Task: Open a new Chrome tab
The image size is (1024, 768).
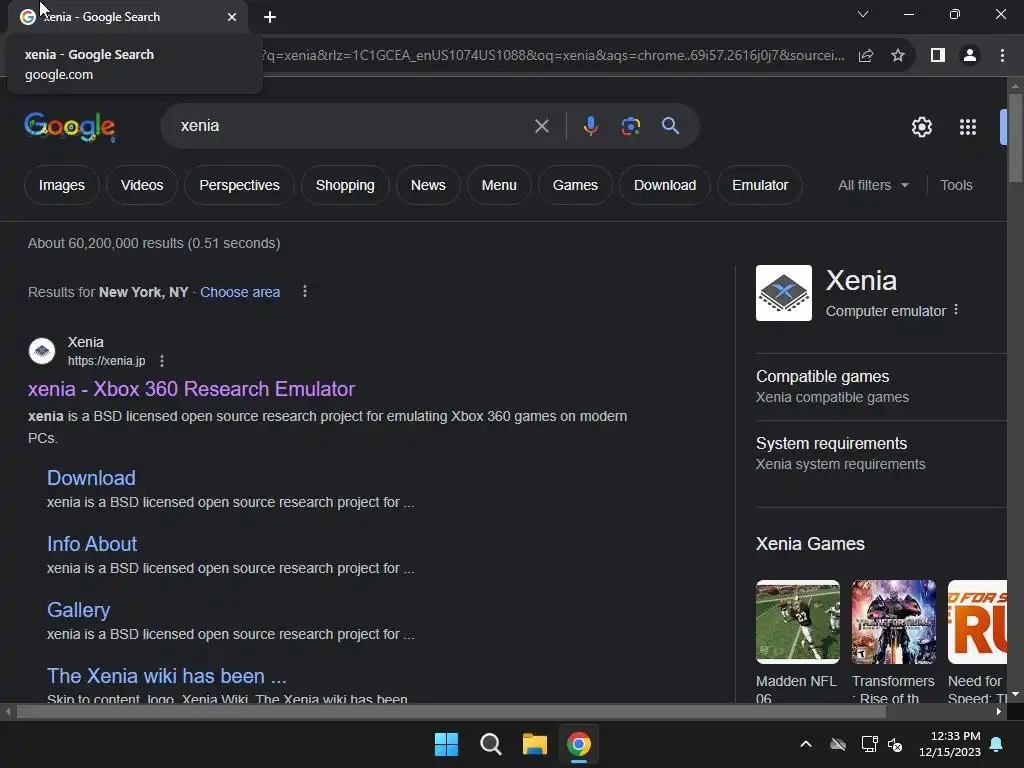Action: click(x=270, y=17)
